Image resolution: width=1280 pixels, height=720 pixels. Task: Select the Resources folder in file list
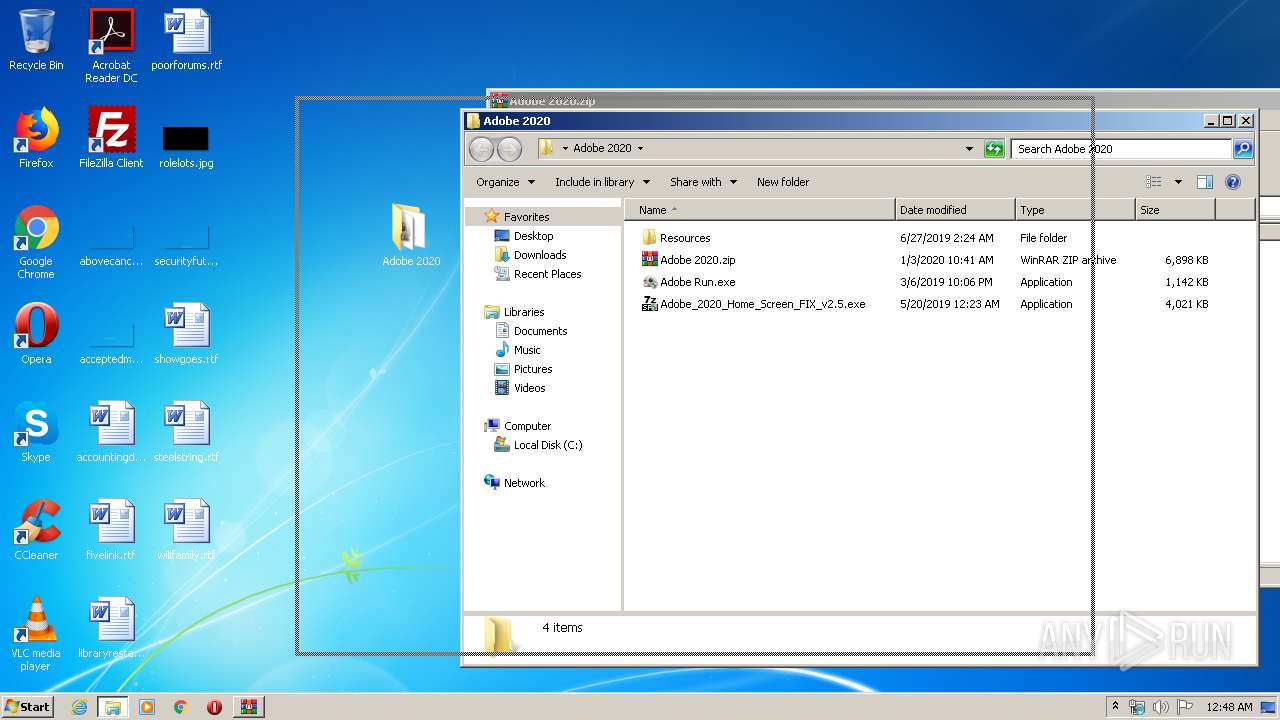(x=685, y=238)
